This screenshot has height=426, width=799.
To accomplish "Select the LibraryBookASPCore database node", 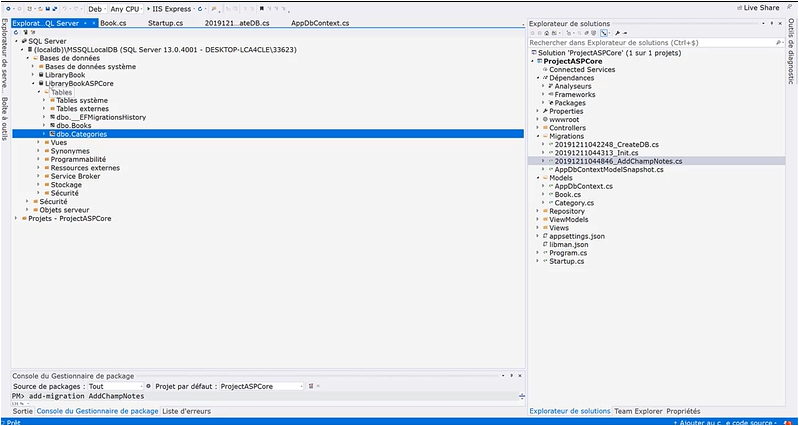I will (x=79, y=83).
